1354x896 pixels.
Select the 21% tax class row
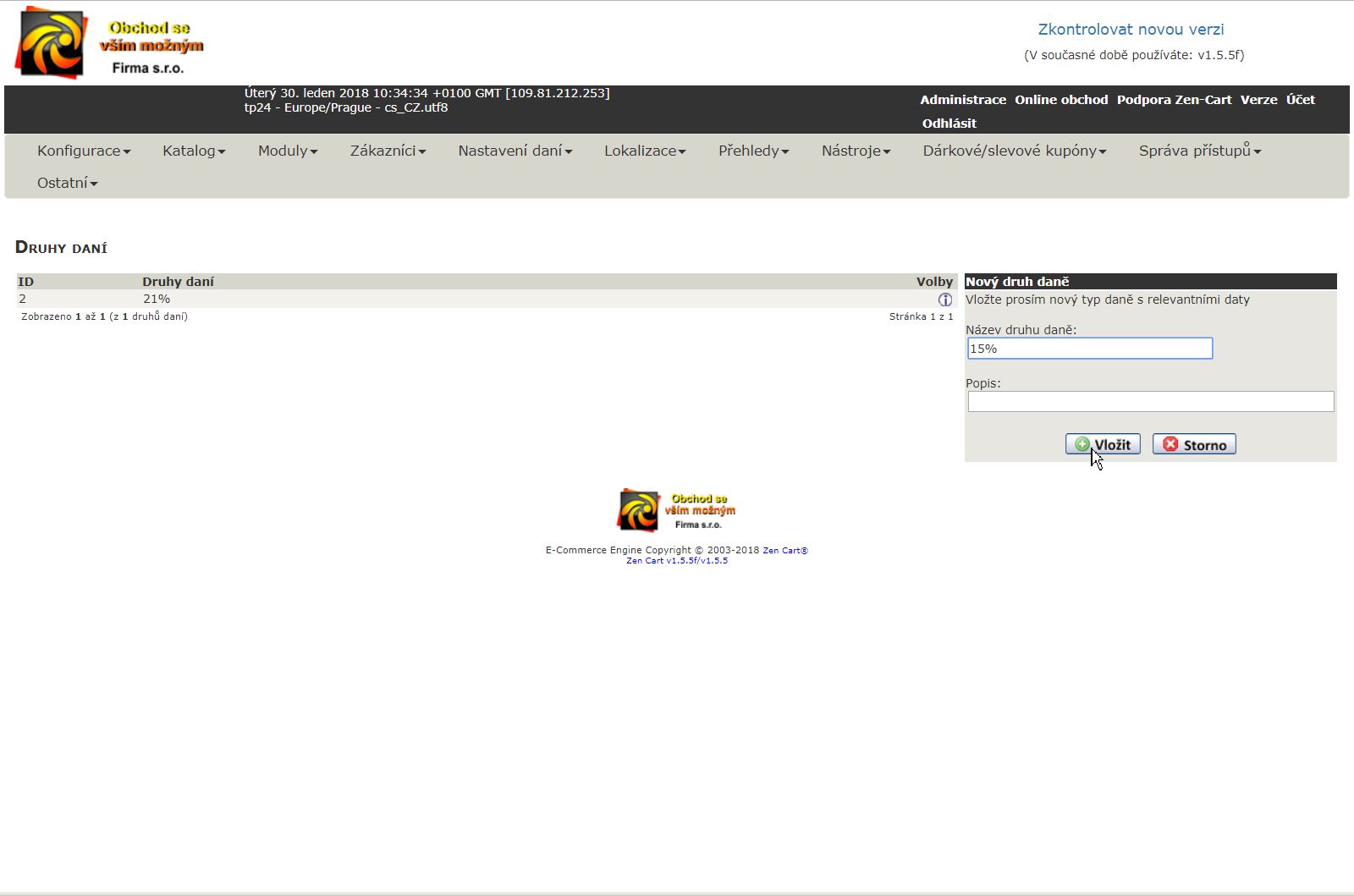coord(157,300)
